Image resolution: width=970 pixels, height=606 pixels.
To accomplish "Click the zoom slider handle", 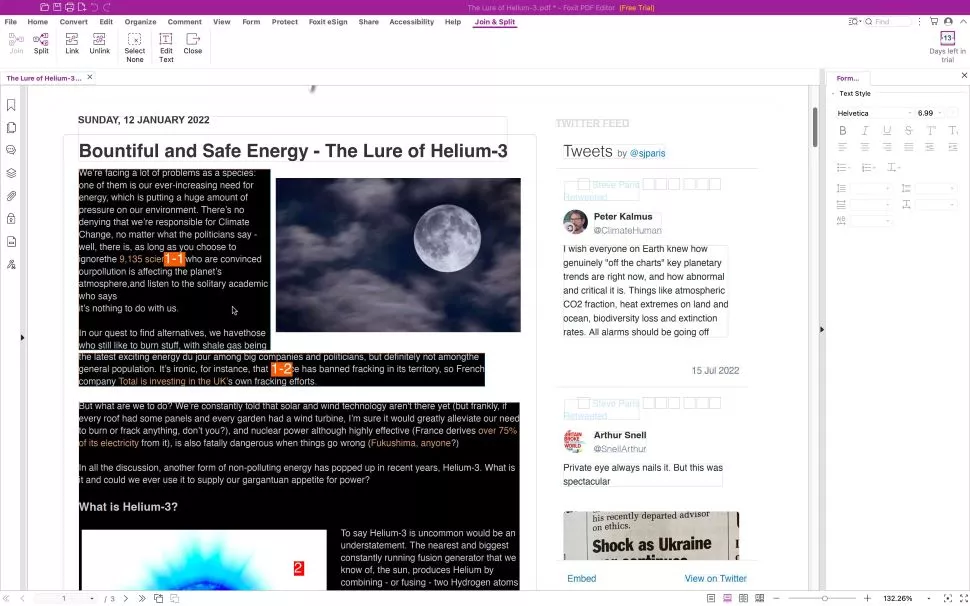I will [x=825, y=599].
